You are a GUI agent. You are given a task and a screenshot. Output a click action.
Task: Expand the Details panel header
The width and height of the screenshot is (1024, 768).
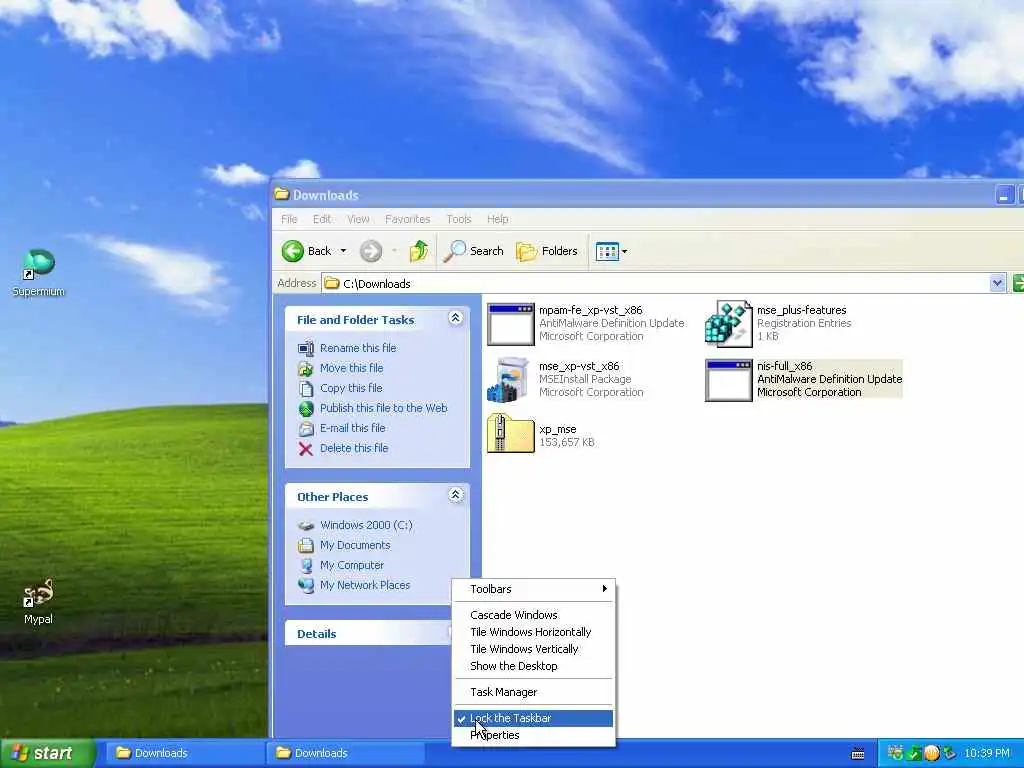click(x=368, y=633)
